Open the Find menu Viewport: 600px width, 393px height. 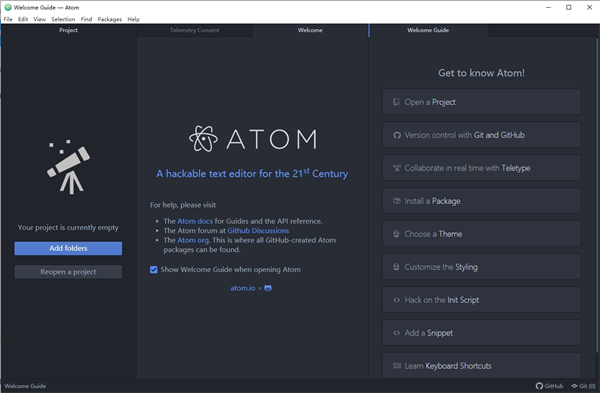(x=86, y=19)
